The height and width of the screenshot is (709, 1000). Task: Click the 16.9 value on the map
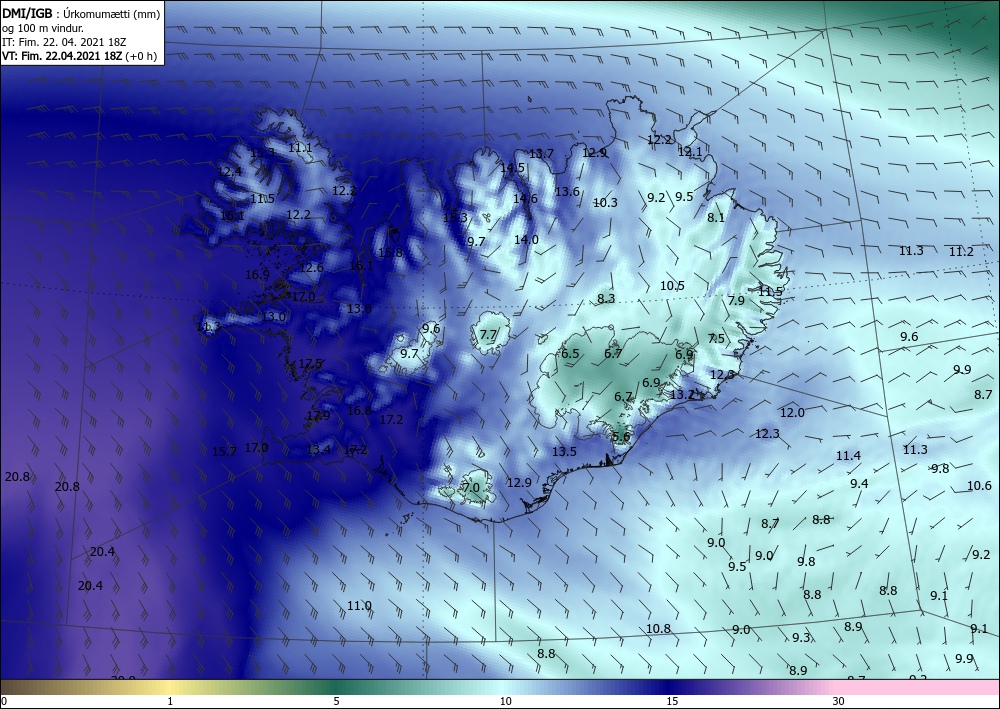pyautogui.click(x=257, y=275)
